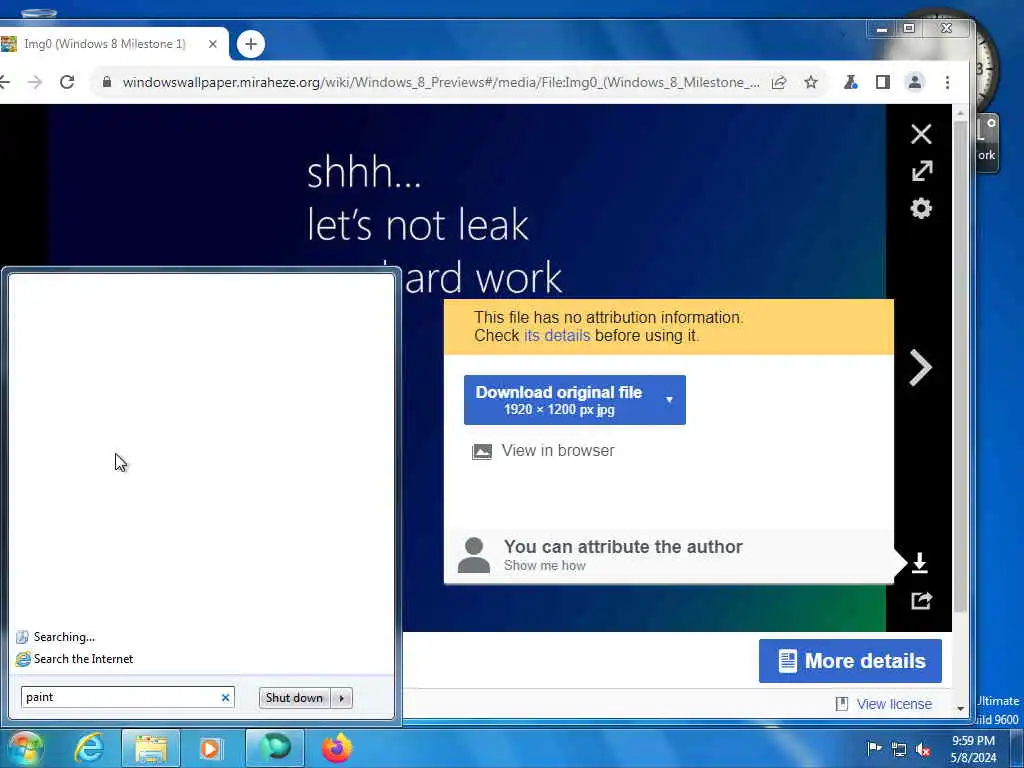Open the View license link
This screenshot has width=1024, height=768.
click(x=894, y=704)
